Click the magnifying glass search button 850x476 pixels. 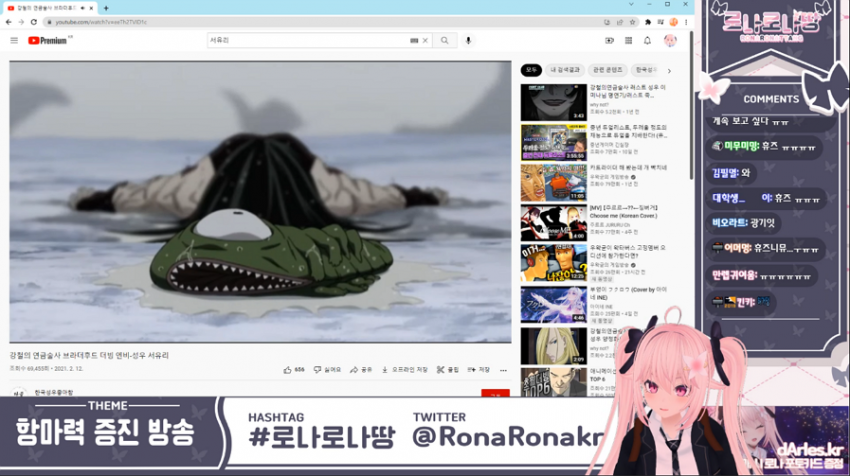(445, 41)
